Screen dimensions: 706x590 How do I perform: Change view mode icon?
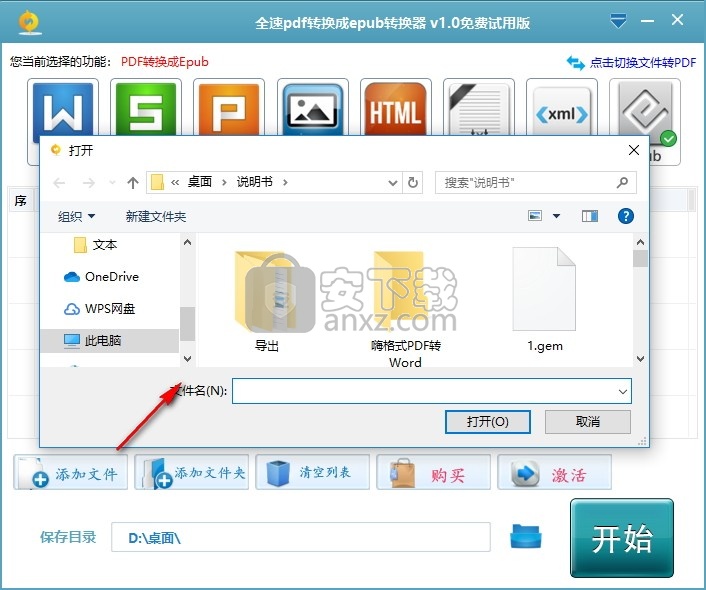pos(535,216)
